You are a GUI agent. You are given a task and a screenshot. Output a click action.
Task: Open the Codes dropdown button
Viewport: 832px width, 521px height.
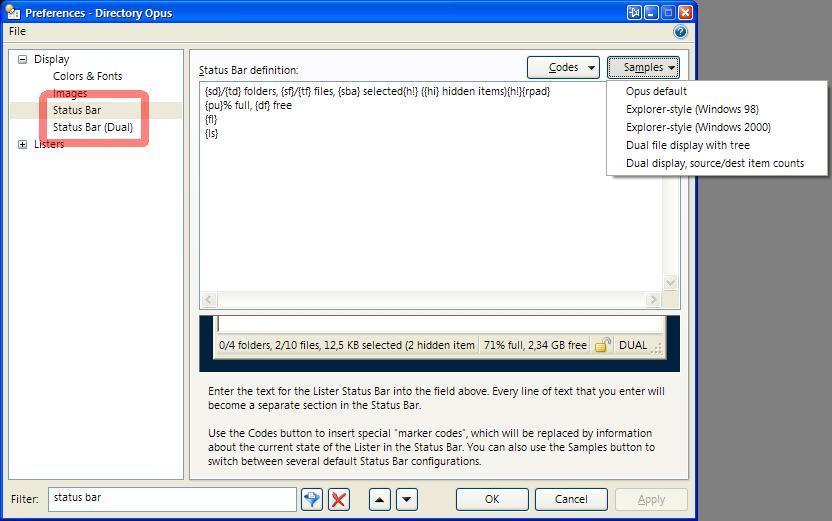563,67
